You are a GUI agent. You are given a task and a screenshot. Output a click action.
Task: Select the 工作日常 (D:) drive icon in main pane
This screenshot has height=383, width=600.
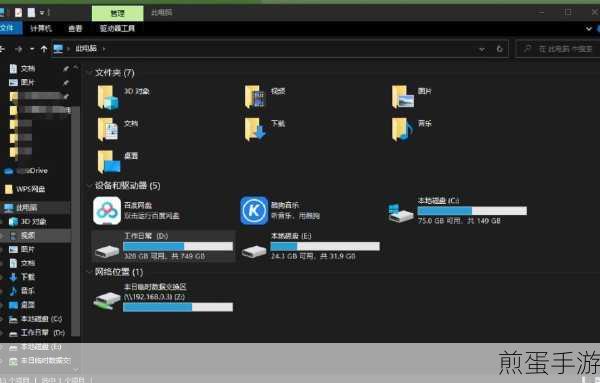point(107,251)
